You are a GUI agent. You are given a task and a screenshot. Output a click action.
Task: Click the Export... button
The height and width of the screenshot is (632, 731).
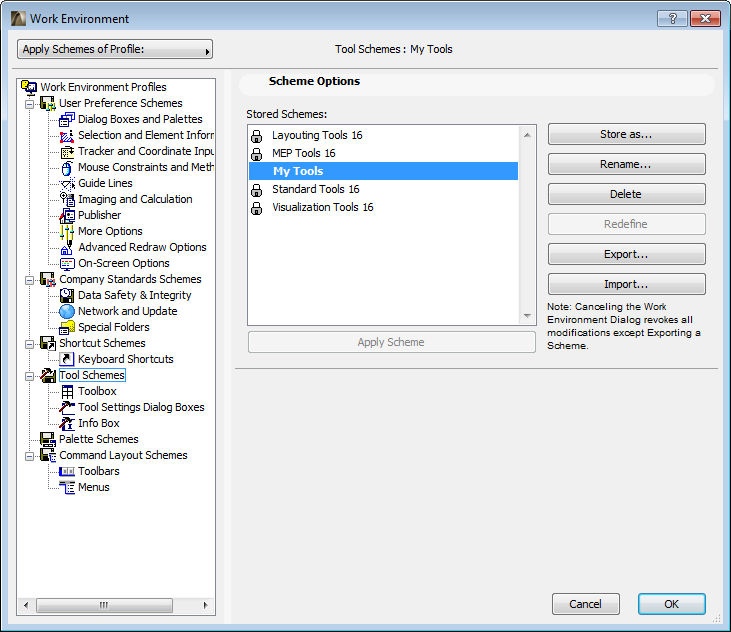[627, 254]
